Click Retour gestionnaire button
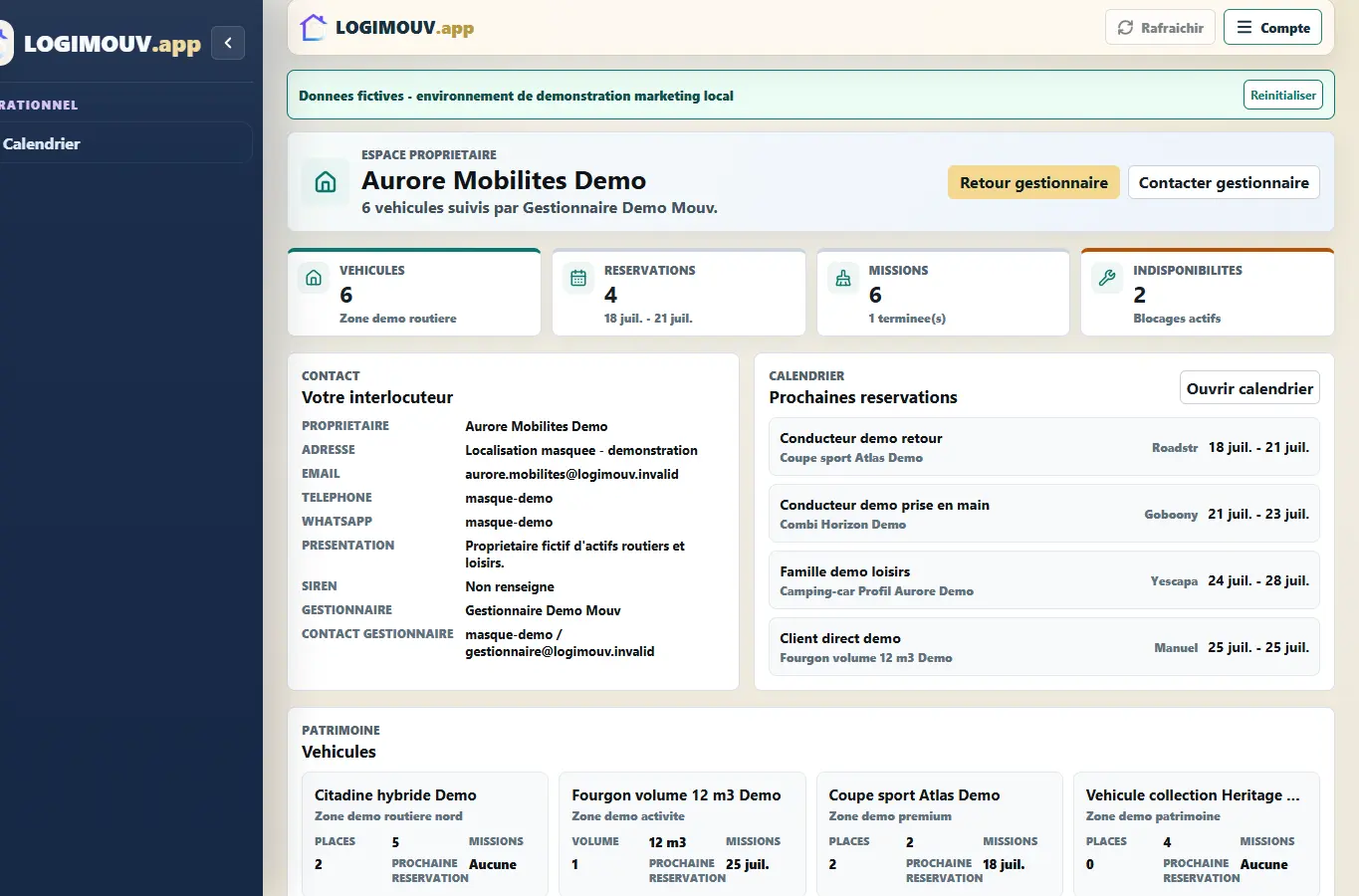Viewport: 1359px width, 896px height. (x=1033, y=182)
